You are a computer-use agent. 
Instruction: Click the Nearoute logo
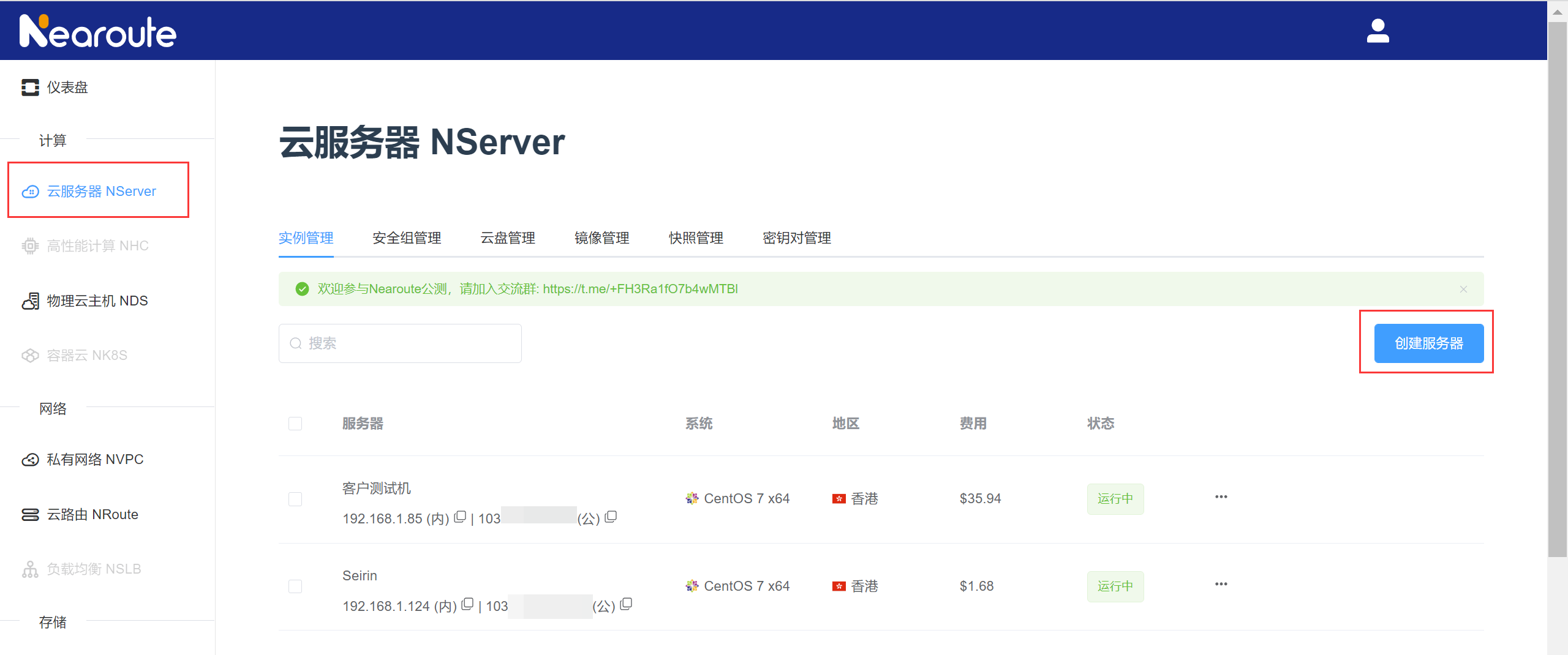click(x=98, y=31)
